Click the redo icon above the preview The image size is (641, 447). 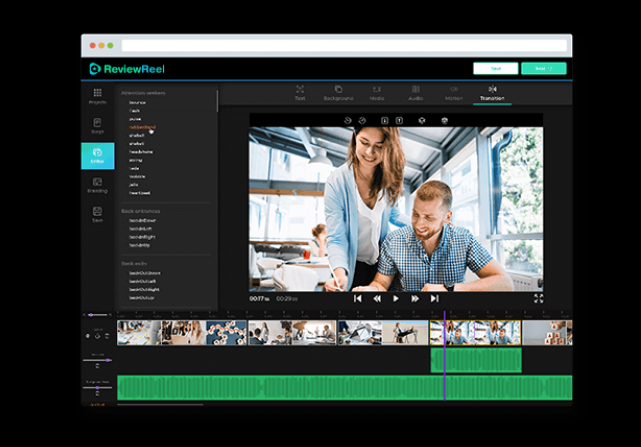[361, 120]
